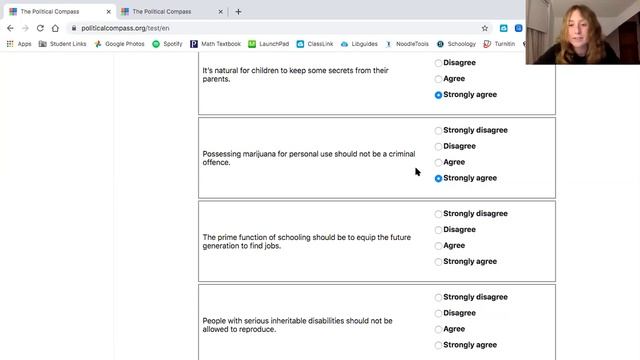Select Strongly disagree for inheritable disabilities question
Image resolution: width=640 pixels, height=360 pixels.
(x=438, y=298)
